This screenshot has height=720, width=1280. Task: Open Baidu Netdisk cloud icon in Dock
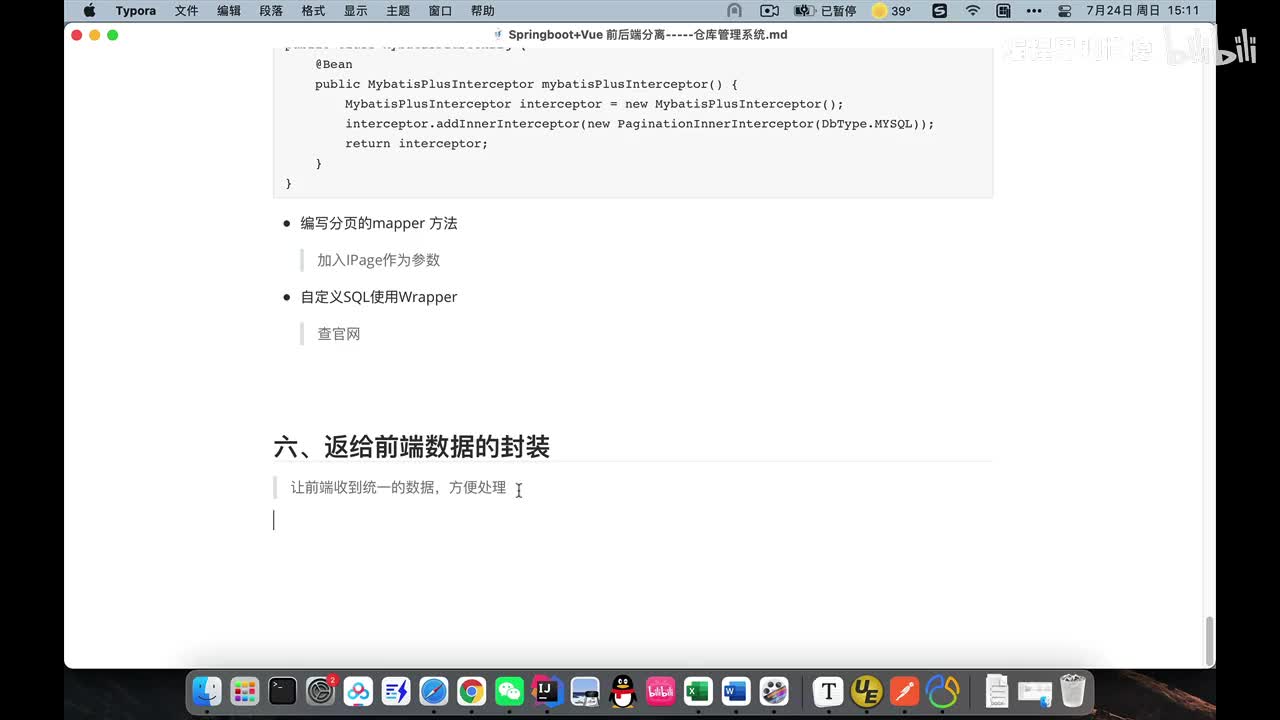pyautogui.click(x=358, y=691)
